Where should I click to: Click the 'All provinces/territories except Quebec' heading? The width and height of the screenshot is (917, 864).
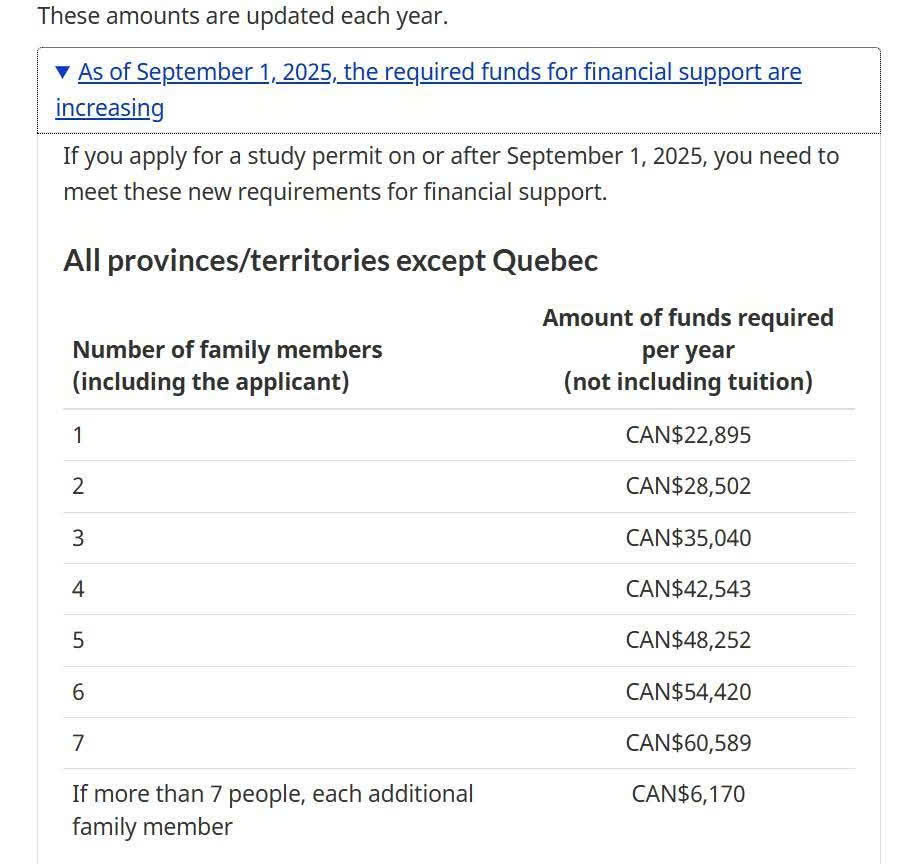click(x=330, y=261)
